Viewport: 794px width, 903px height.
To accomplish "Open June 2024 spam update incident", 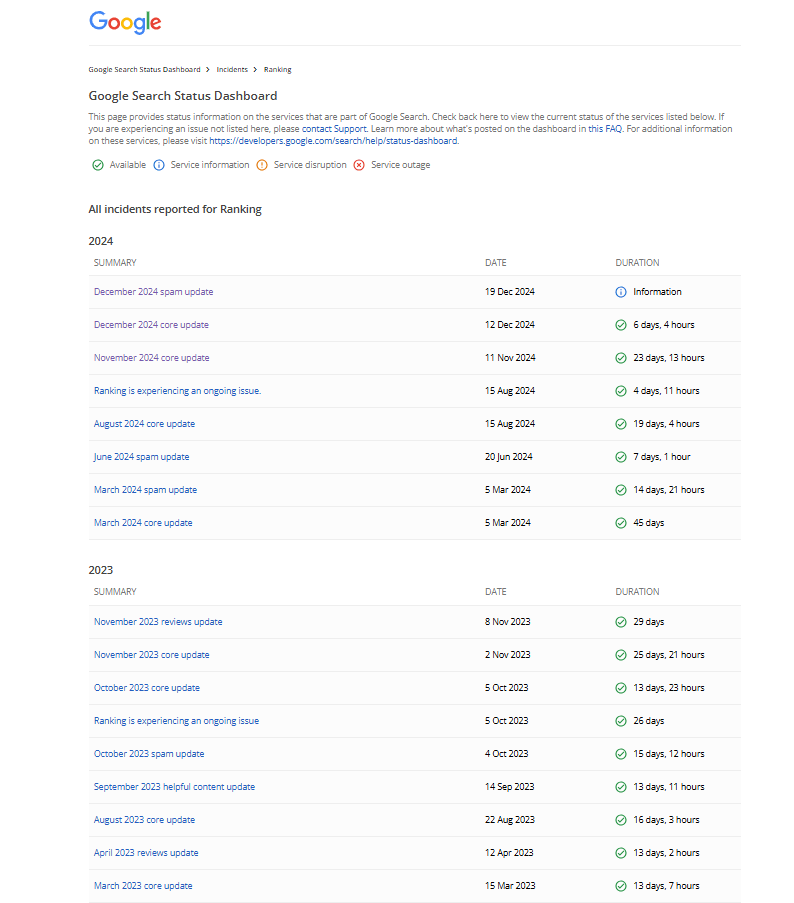I will tap(141, 457).
